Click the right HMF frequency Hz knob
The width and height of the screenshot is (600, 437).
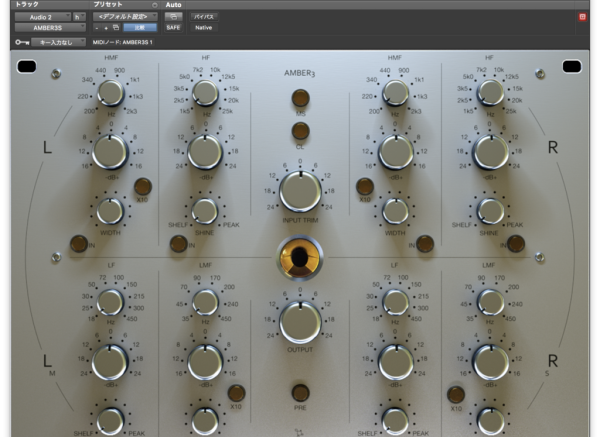click(395, 93)
